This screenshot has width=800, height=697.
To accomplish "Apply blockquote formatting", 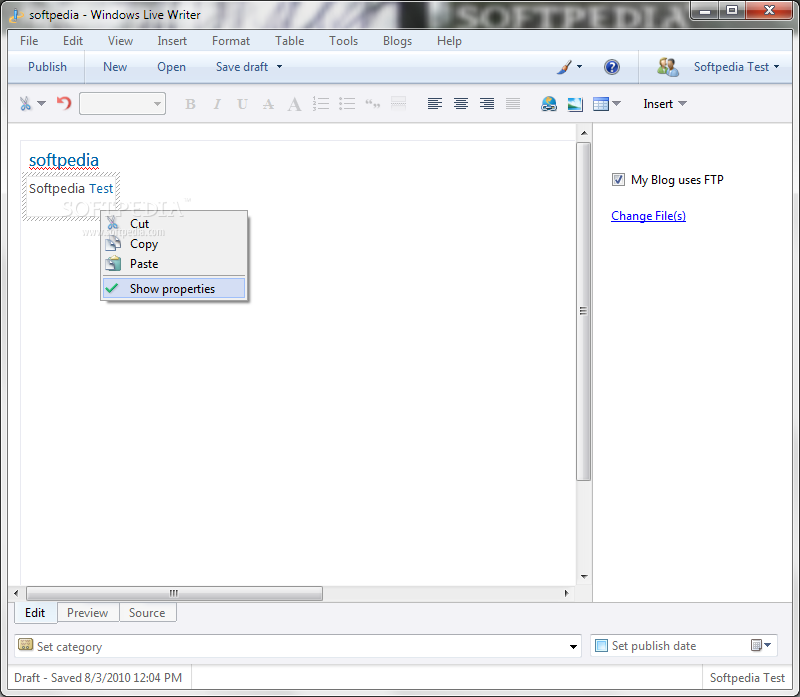I will [x=373, y=104].
